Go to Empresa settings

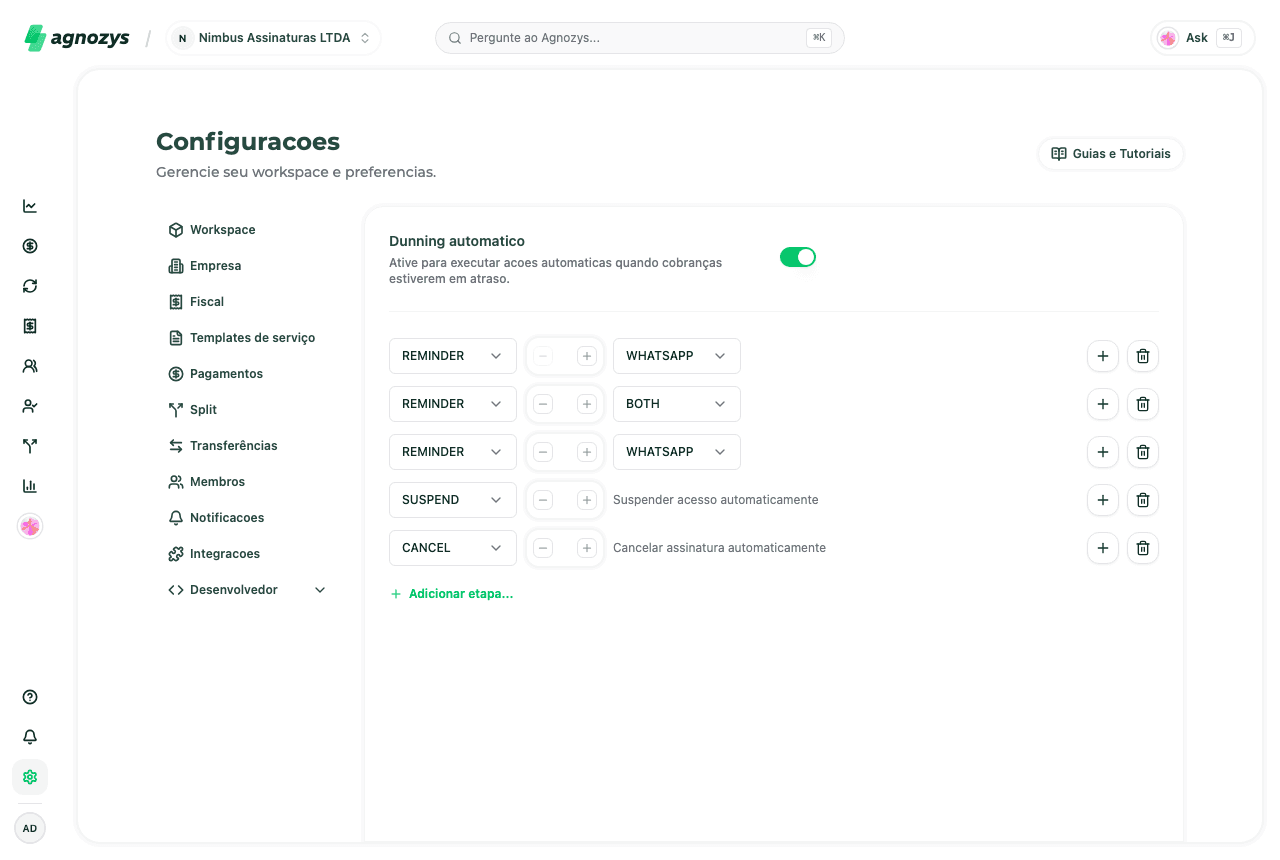tap(247, 266)
